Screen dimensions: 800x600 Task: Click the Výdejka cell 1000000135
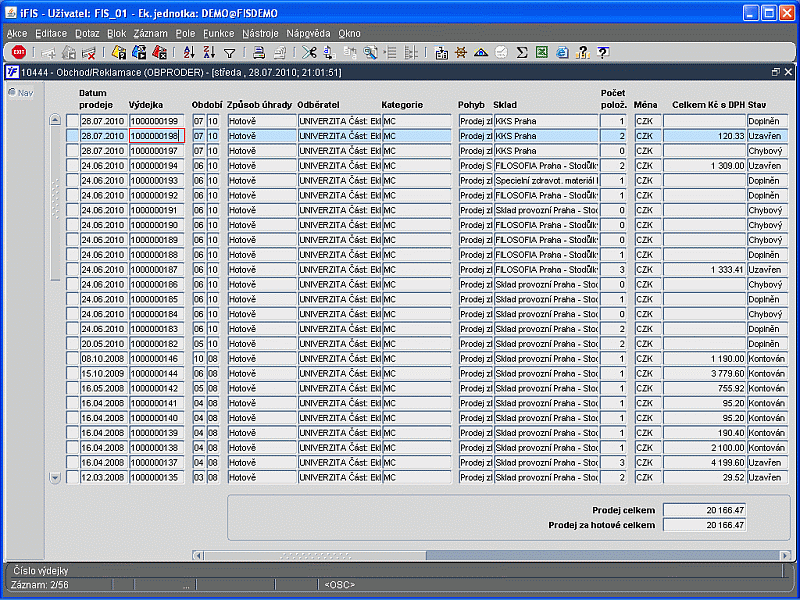coord(157,477)
